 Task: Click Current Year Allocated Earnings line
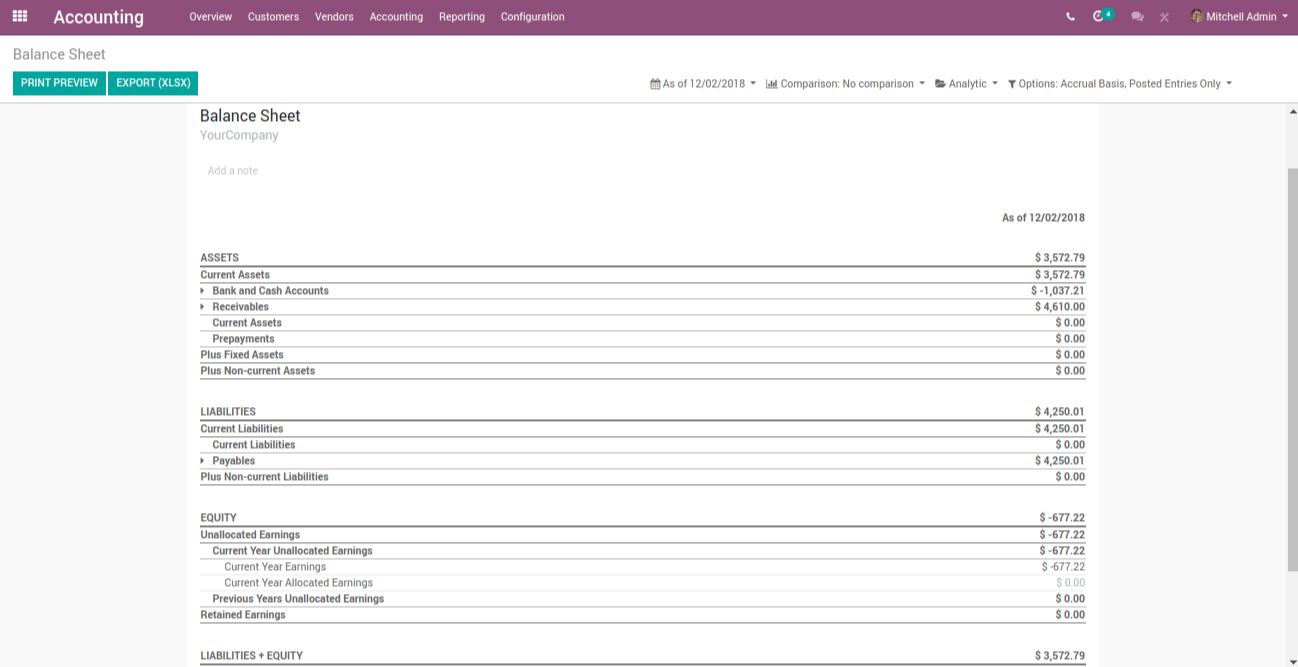[x=642, y=583]
